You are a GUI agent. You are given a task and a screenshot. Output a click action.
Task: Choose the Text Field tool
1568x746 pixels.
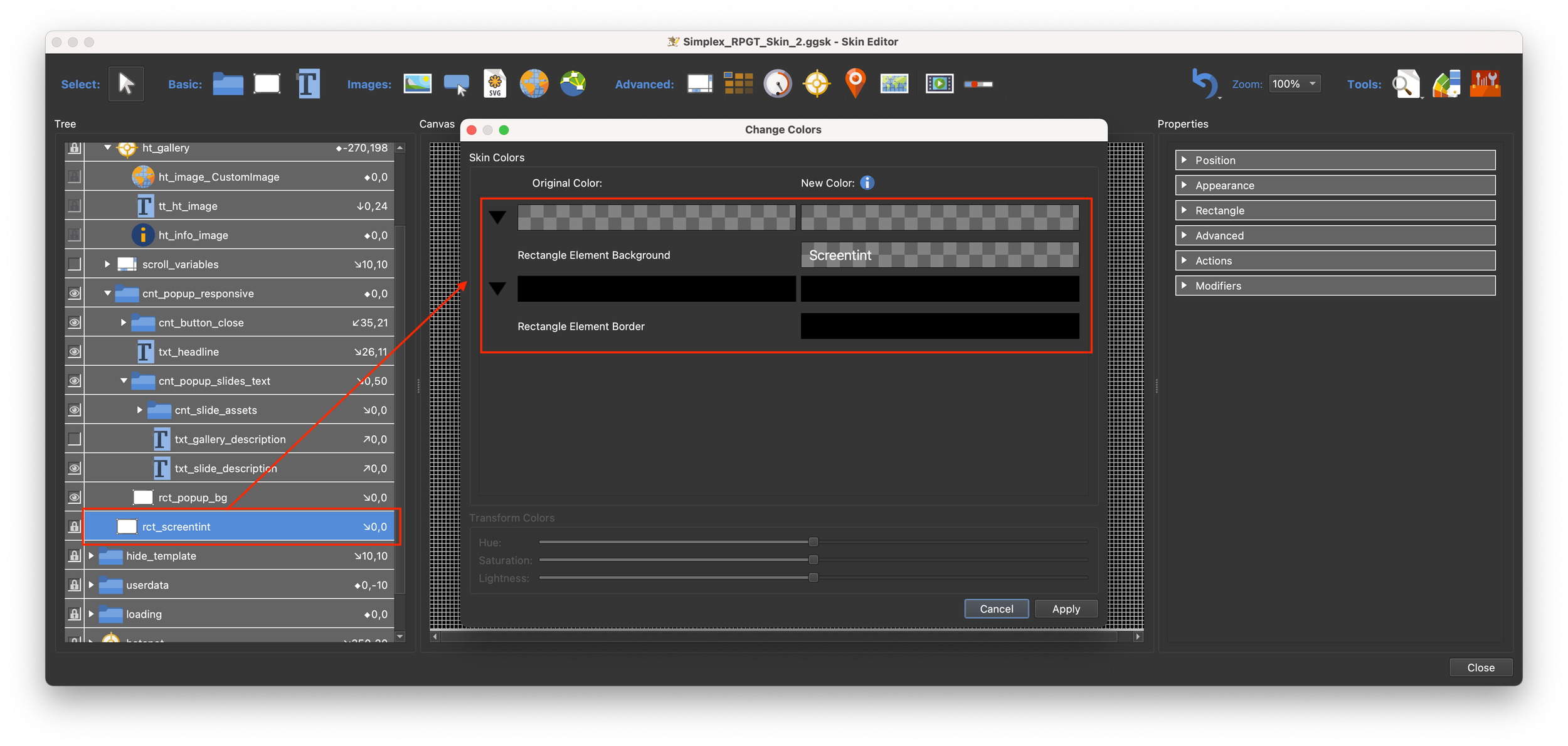click(308, 83)
